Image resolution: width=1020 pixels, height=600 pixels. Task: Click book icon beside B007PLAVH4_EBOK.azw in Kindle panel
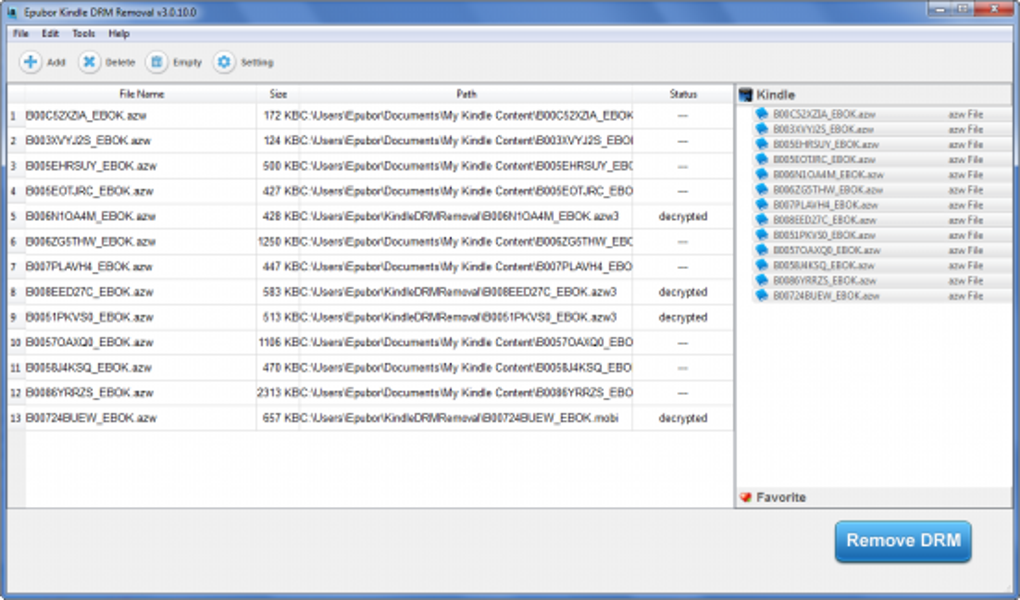[761, 204]
